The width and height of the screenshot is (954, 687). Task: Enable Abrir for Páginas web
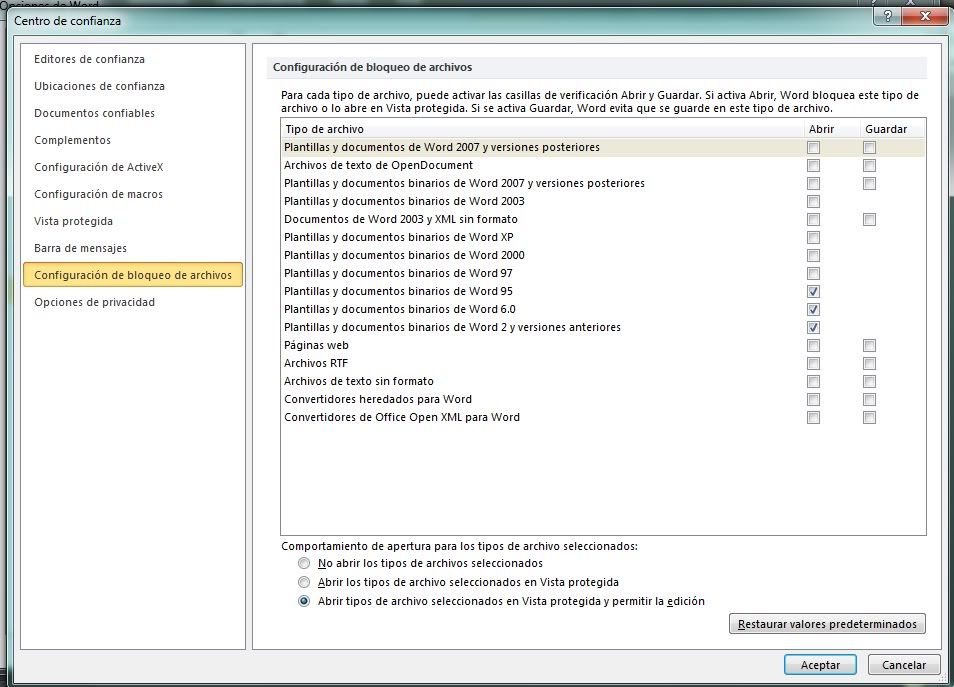813,346
